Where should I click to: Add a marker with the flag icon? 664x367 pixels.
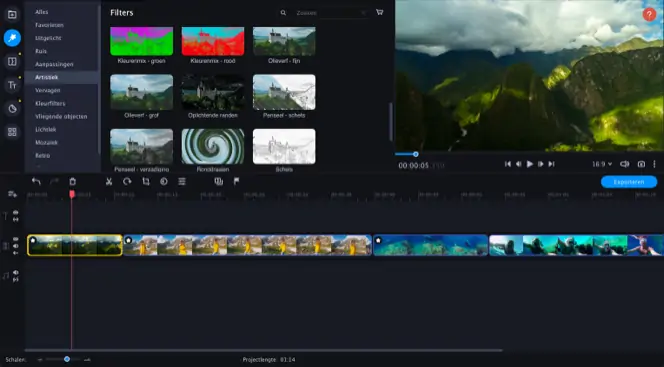tap(237, 182)
